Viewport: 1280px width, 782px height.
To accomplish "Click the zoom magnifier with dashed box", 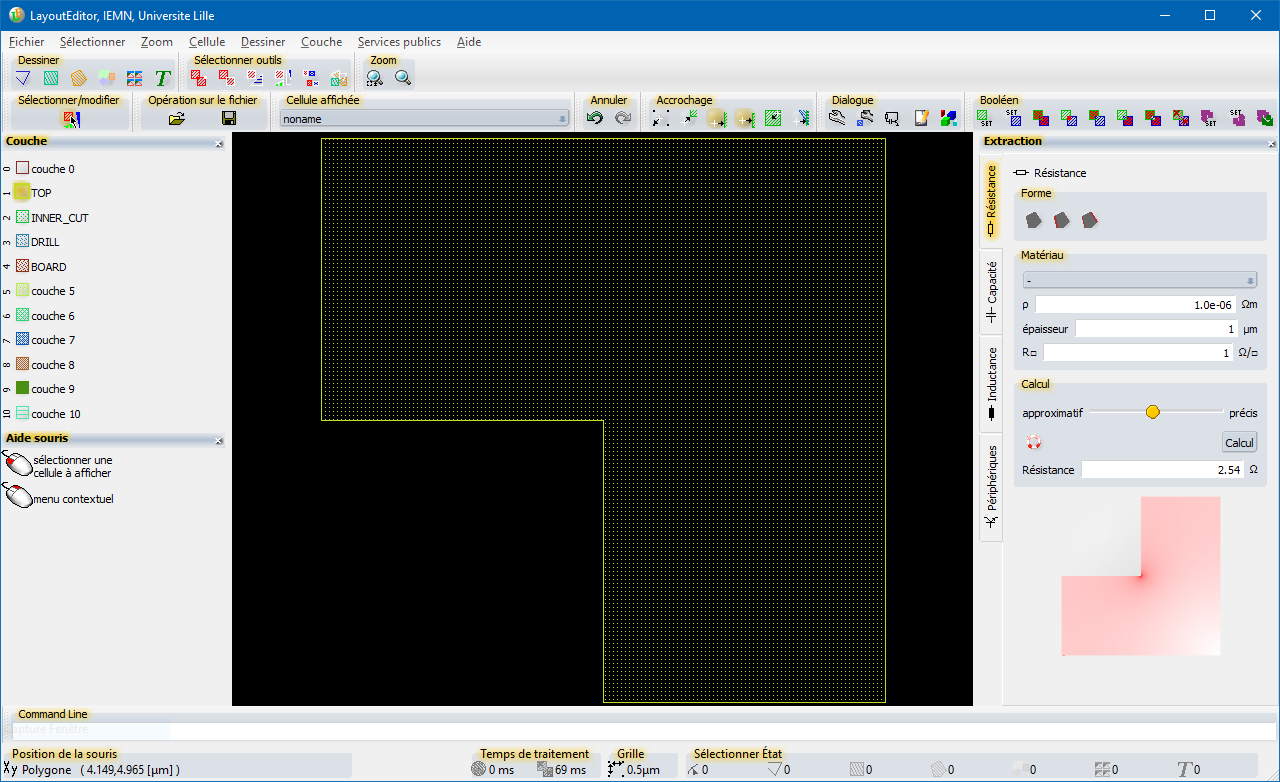I will pos(375,78).
